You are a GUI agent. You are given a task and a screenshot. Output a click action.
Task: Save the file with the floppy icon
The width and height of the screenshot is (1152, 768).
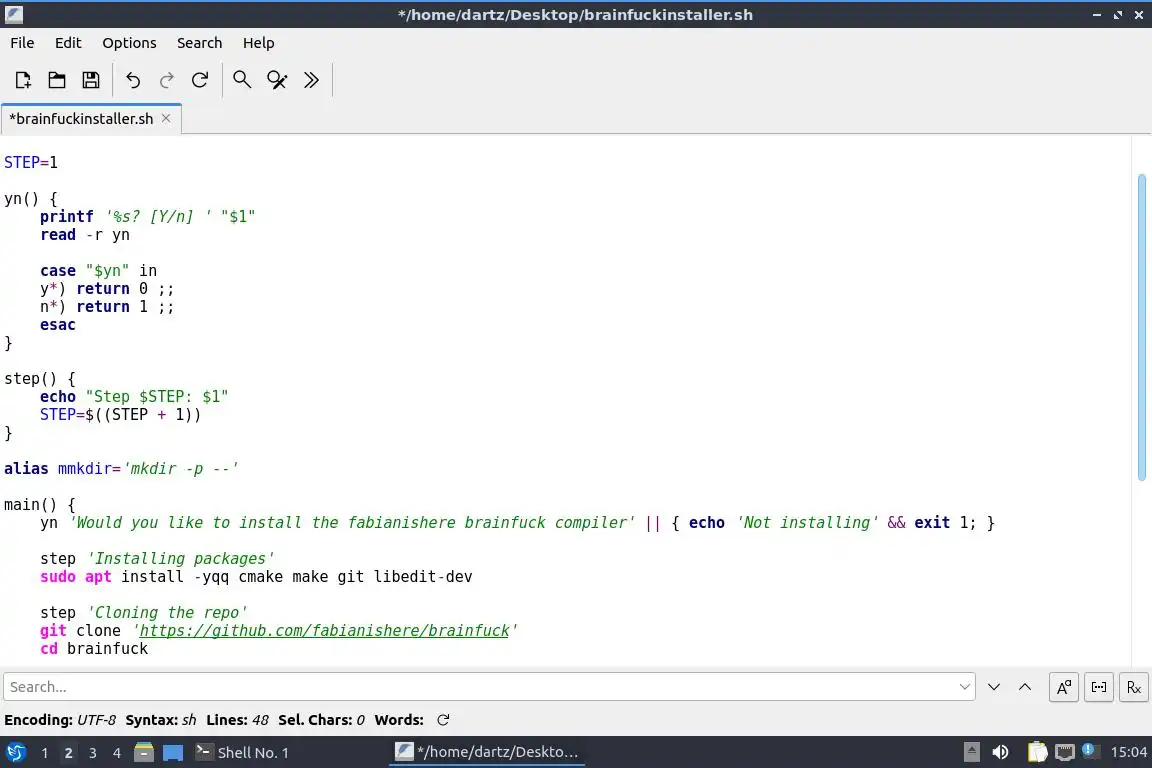click(90, 79)
